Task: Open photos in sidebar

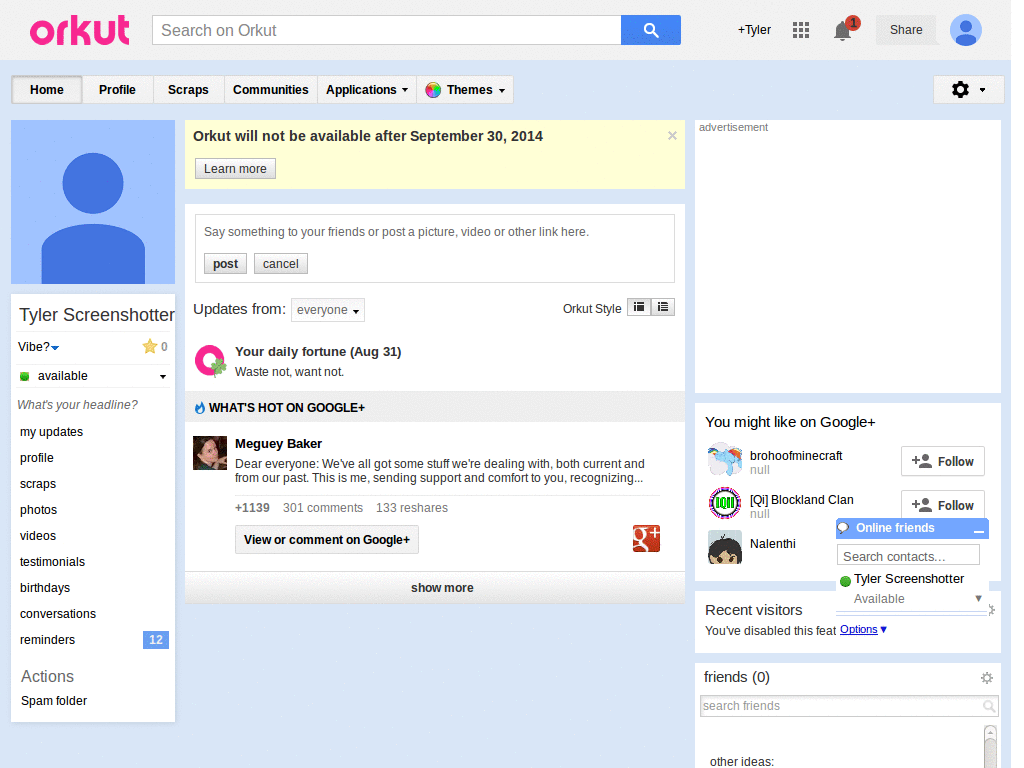Action: point(39,510)
